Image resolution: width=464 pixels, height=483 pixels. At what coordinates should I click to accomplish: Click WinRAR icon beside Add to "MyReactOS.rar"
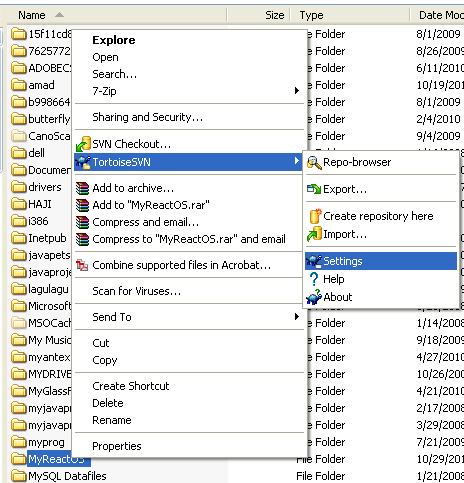point(82,205)
